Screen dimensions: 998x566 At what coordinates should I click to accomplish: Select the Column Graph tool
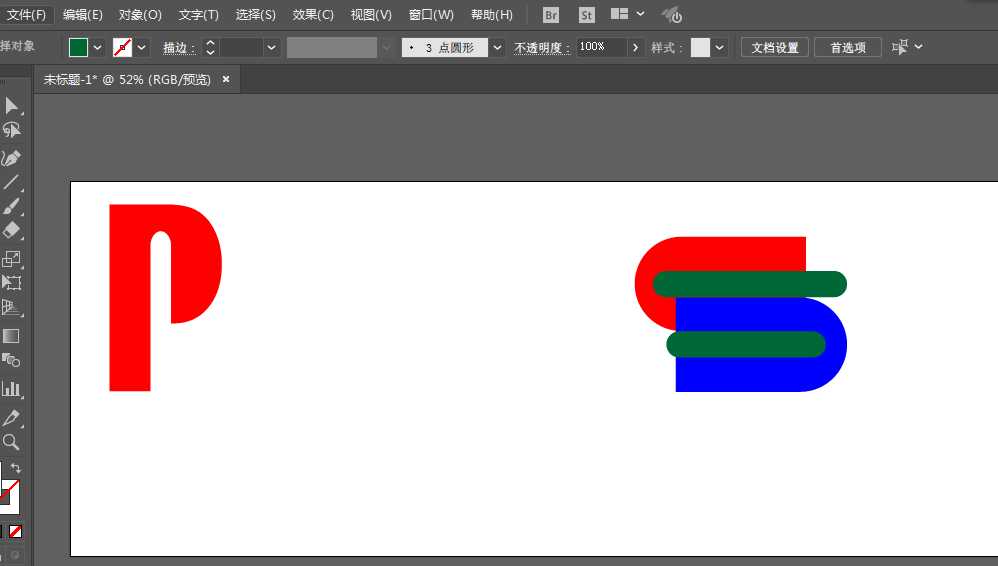12,389
